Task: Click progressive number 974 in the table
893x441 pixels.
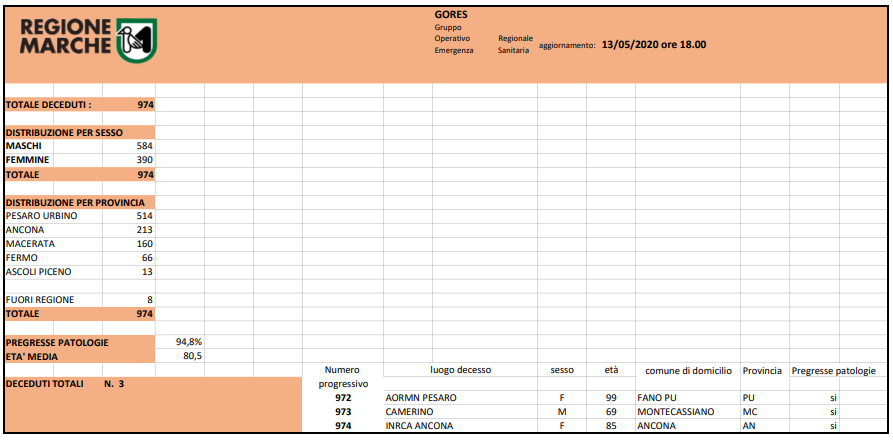Action: [343, 426]
